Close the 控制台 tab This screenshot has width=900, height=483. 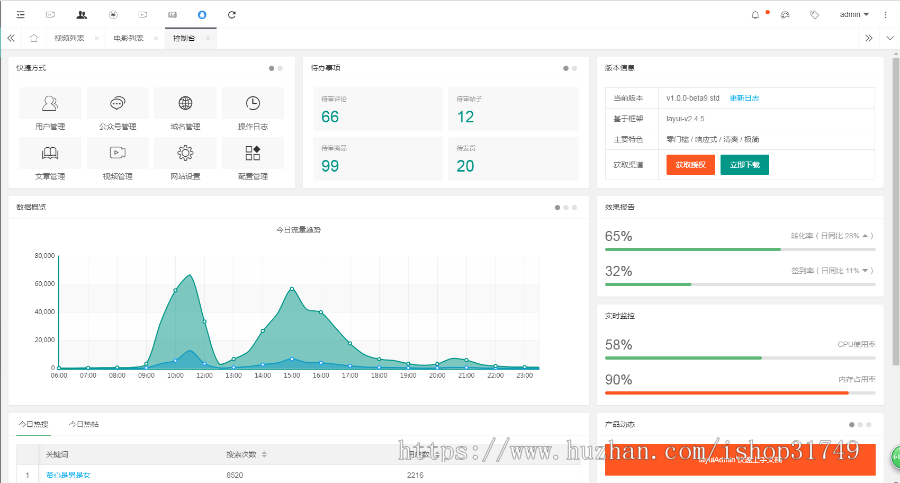[x=208, y=38]
